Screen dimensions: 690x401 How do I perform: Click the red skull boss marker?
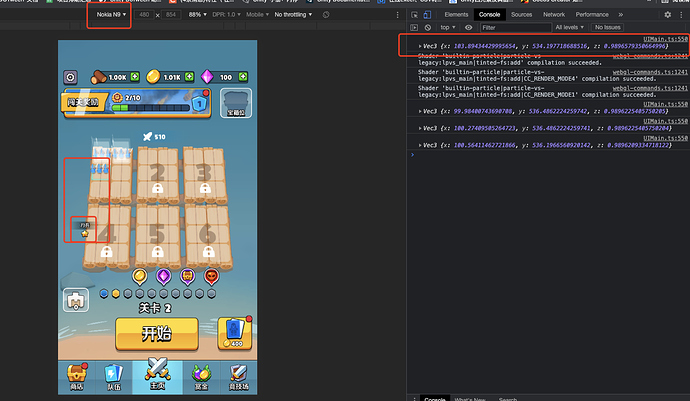(x=212, y=276)
